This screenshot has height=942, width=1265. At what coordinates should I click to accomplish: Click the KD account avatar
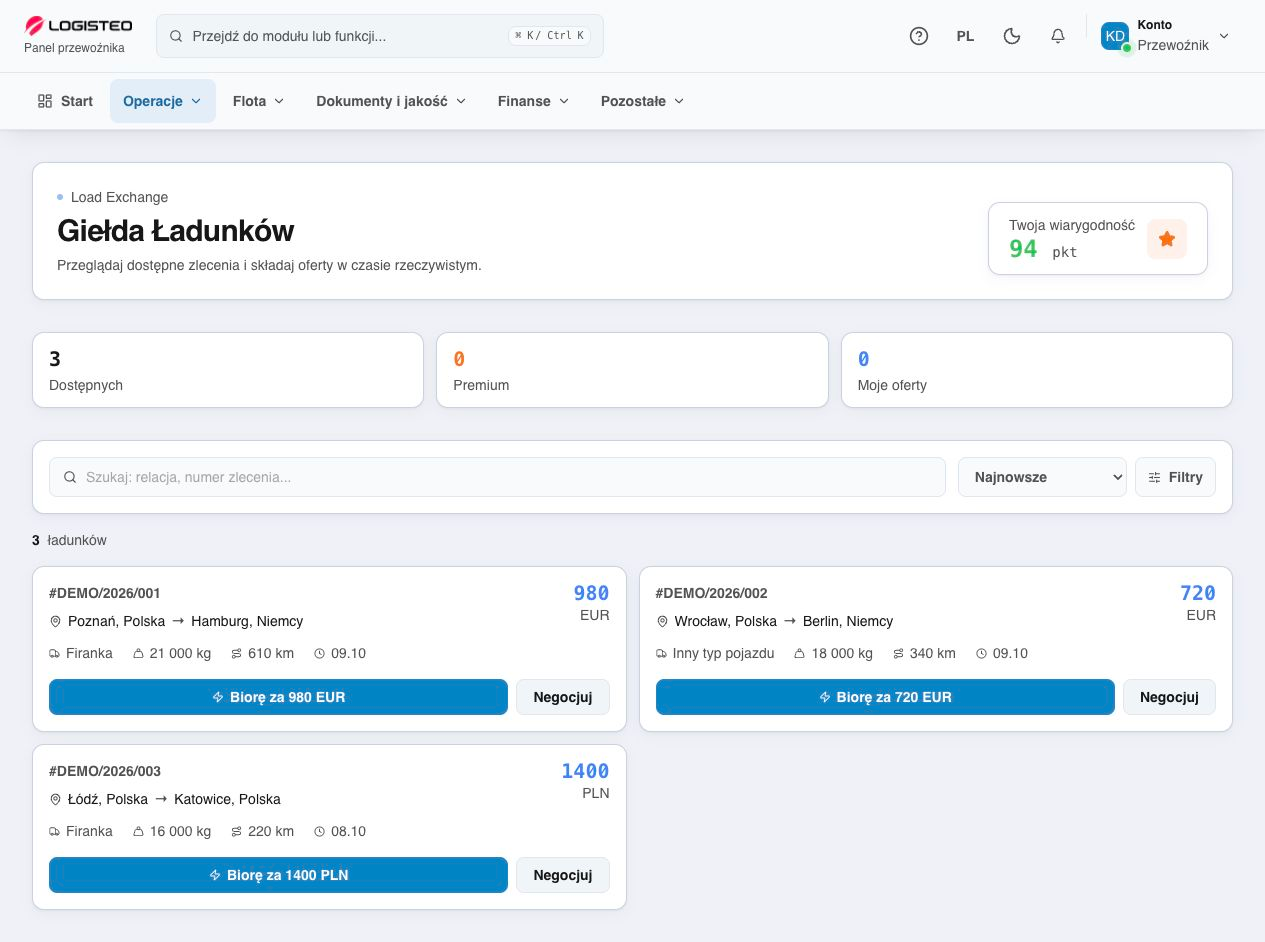[x=1115, y=36]
